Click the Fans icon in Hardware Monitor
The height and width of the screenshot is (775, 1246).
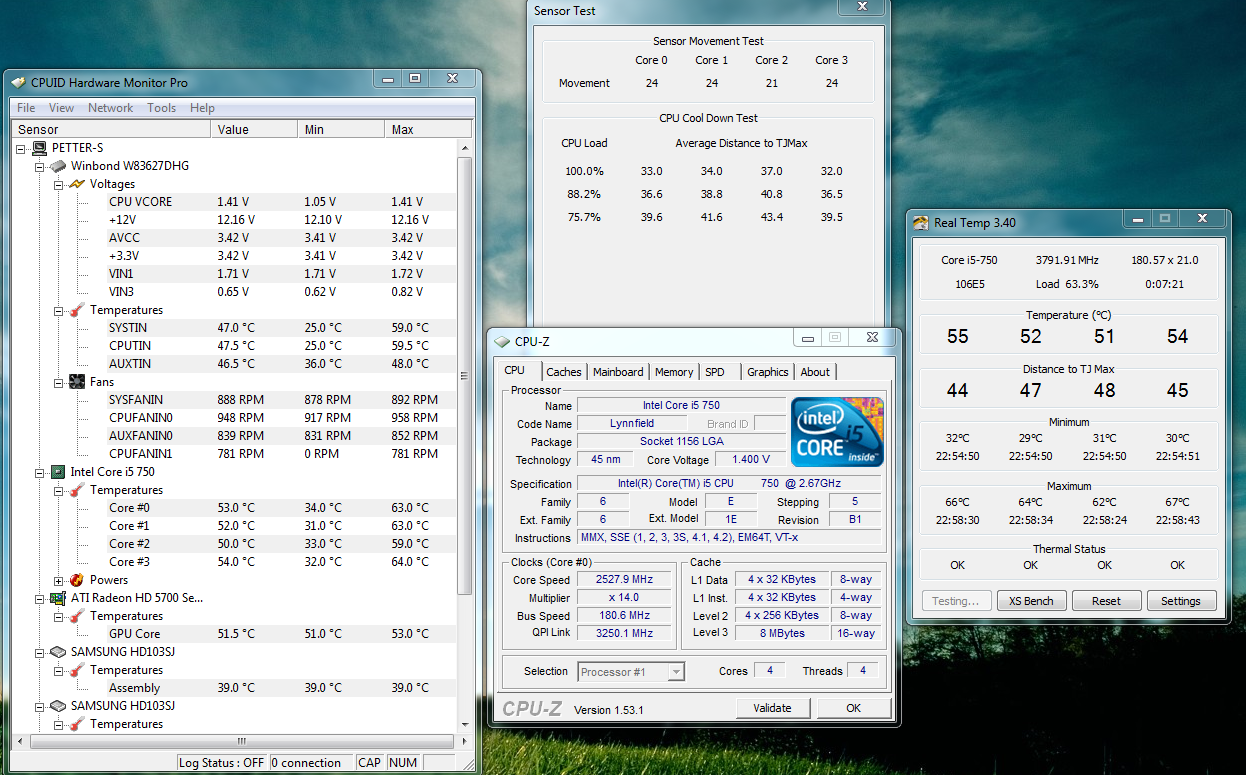tap(77, 382)
